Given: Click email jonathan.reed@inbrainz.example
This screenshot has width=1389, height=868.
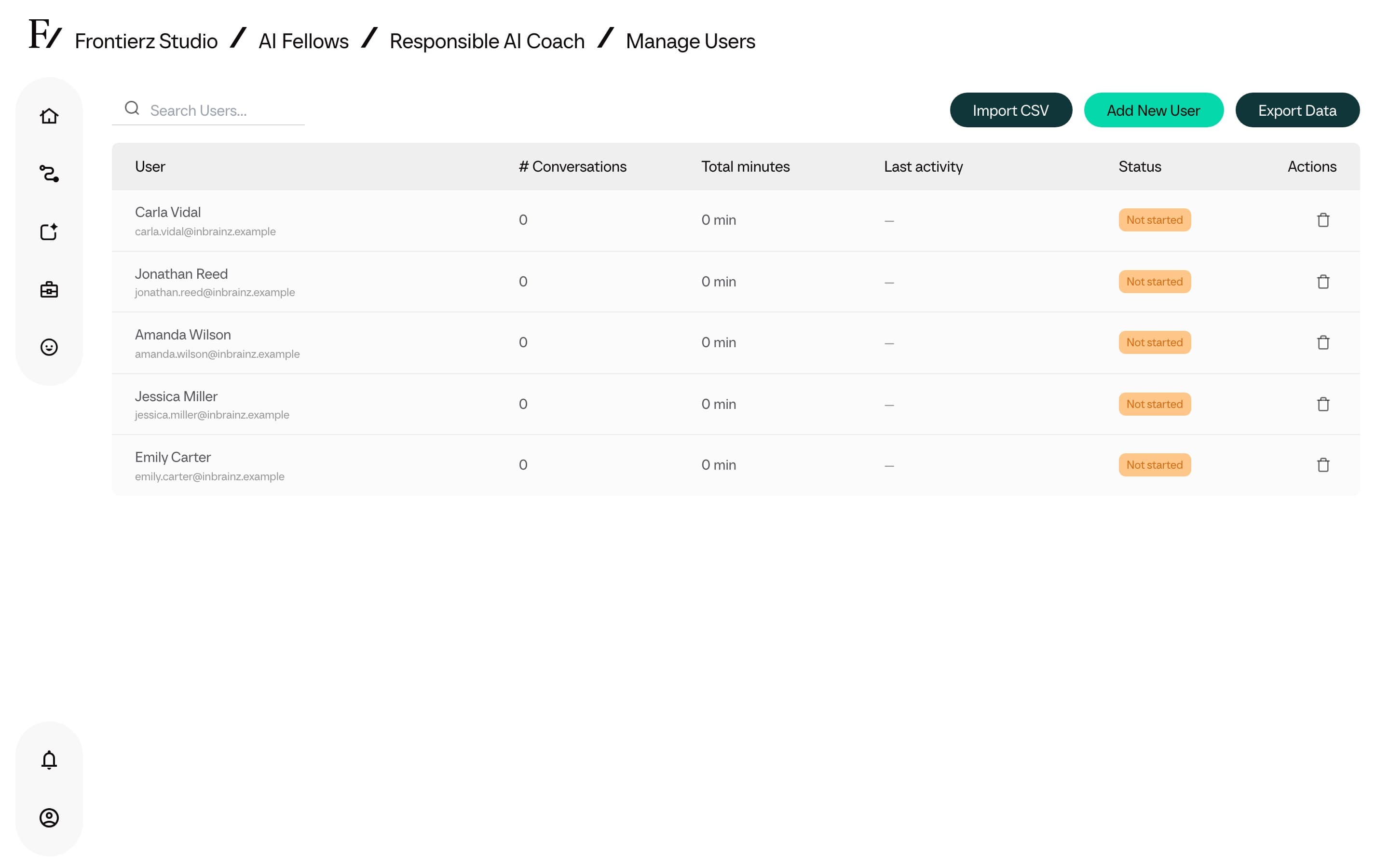Looking at the screenshot, I should pos(215,292).
